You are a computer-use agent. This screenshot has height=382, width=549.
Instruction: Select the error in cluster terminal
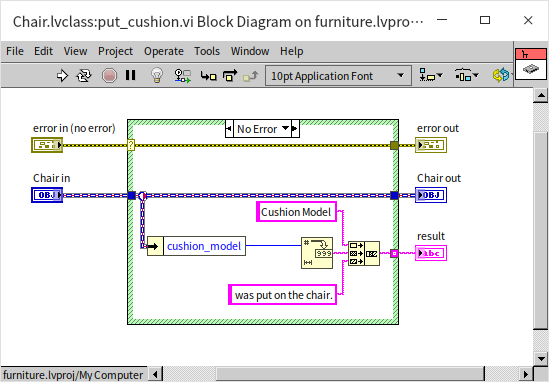47,145
